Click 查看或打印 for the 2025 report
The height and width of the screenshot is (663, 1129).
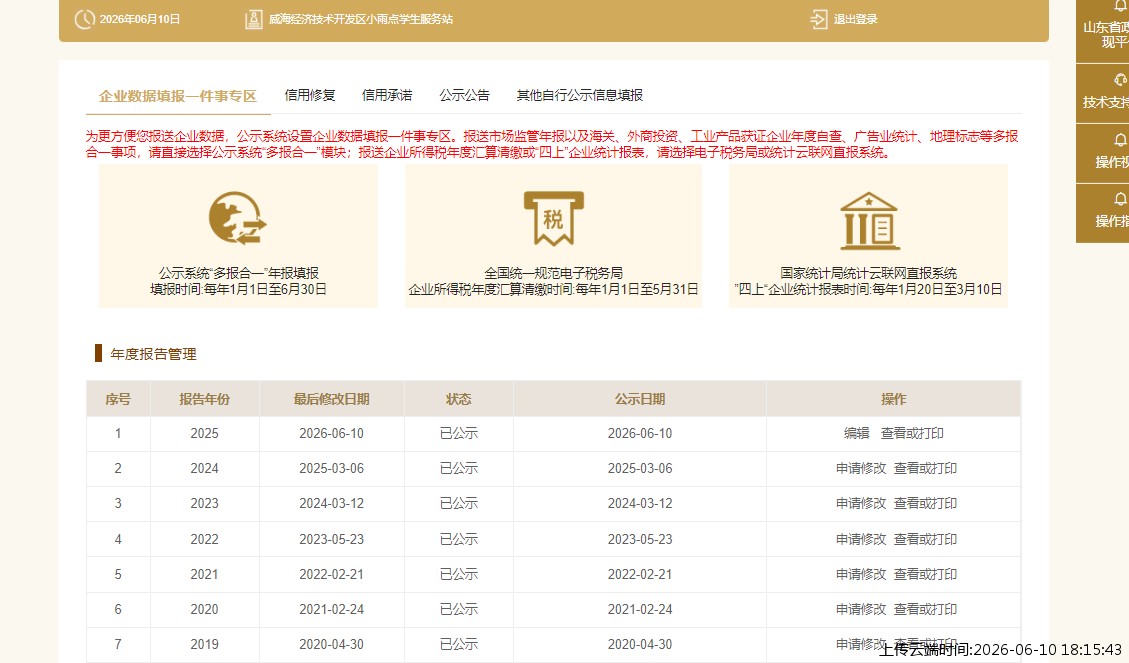point(912,433)
